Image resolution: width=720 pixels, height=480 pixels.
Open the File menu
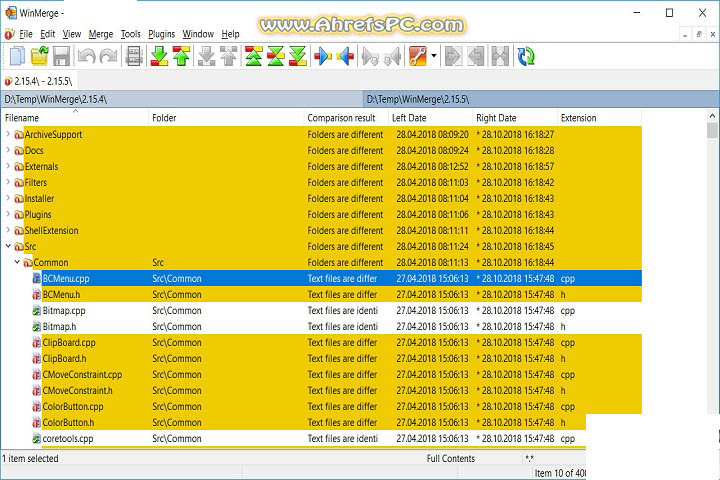pos(26,34)
